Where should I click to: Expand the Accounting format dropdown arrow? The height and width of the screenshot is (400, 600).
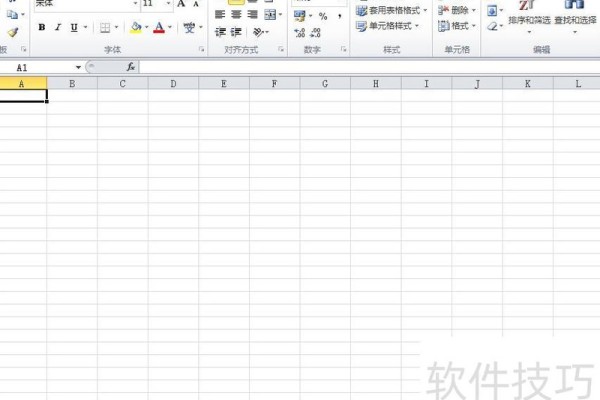coord(310,16)
